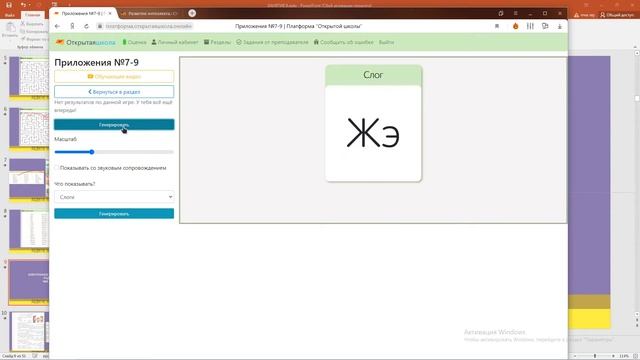
Task: Select PowerPoint slide 6 maze thumbnail
Action: pyautogui.click(x=29, y=129)
